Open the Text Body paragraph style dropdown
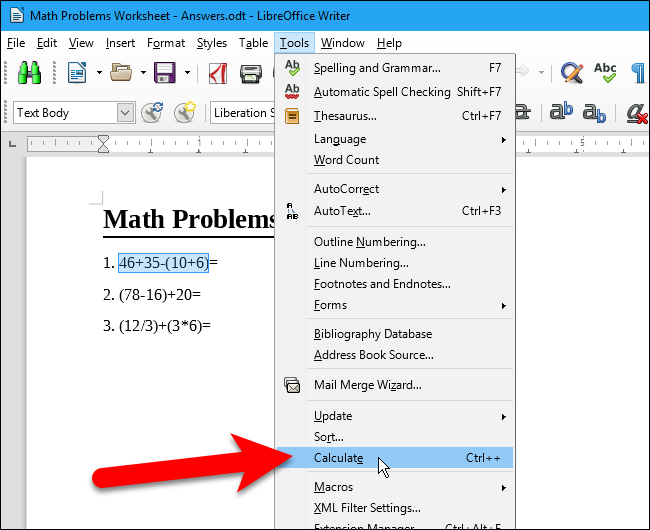The height and width of the screenshot is (530, 650). click(x=125, y=113)
